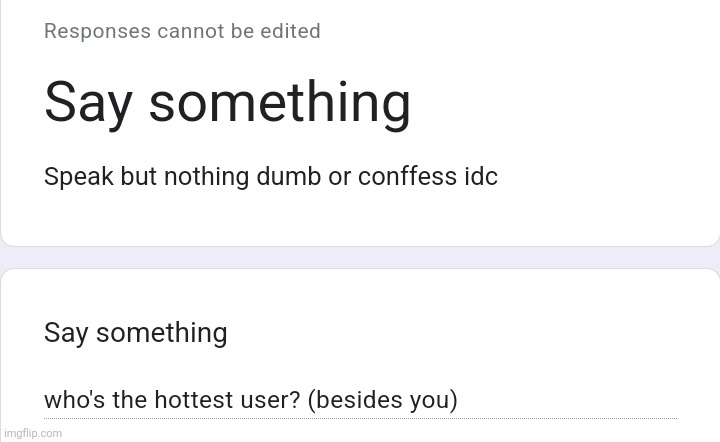720x442 pixels.
Task: Click the misspelled word "conffess" in description
Action: [403, 177]
